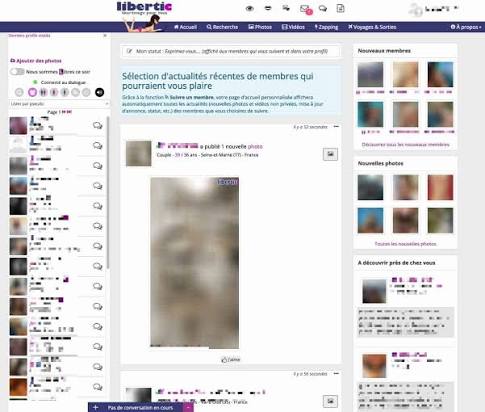Select the first grey circular filter icon
Screen dimensions: 485x412
tap(19, 92)
